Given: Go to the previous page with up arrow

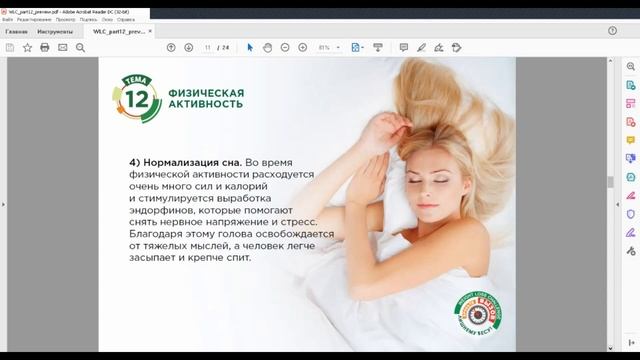Looking at the screenshot, I should point(171,48).
